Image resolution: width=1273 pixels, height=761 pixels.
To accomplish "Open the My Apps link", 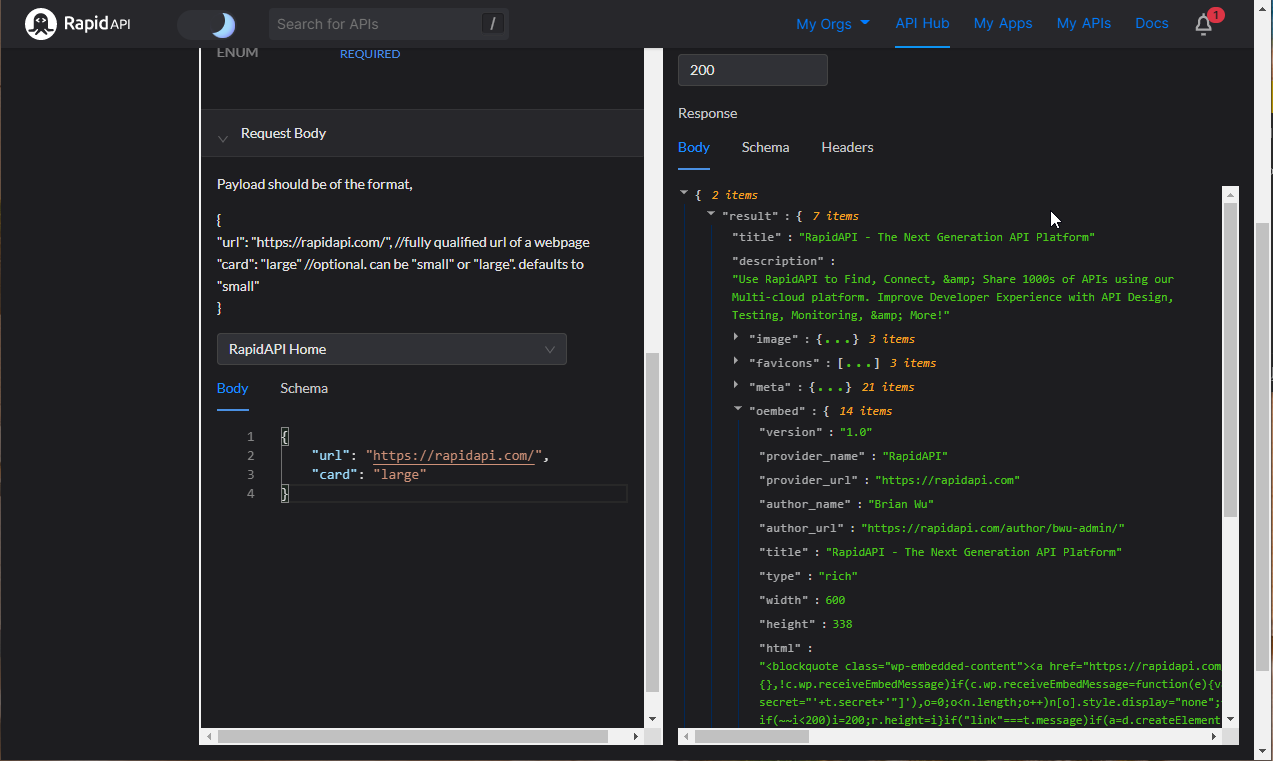I will (x=1003, y=24).
